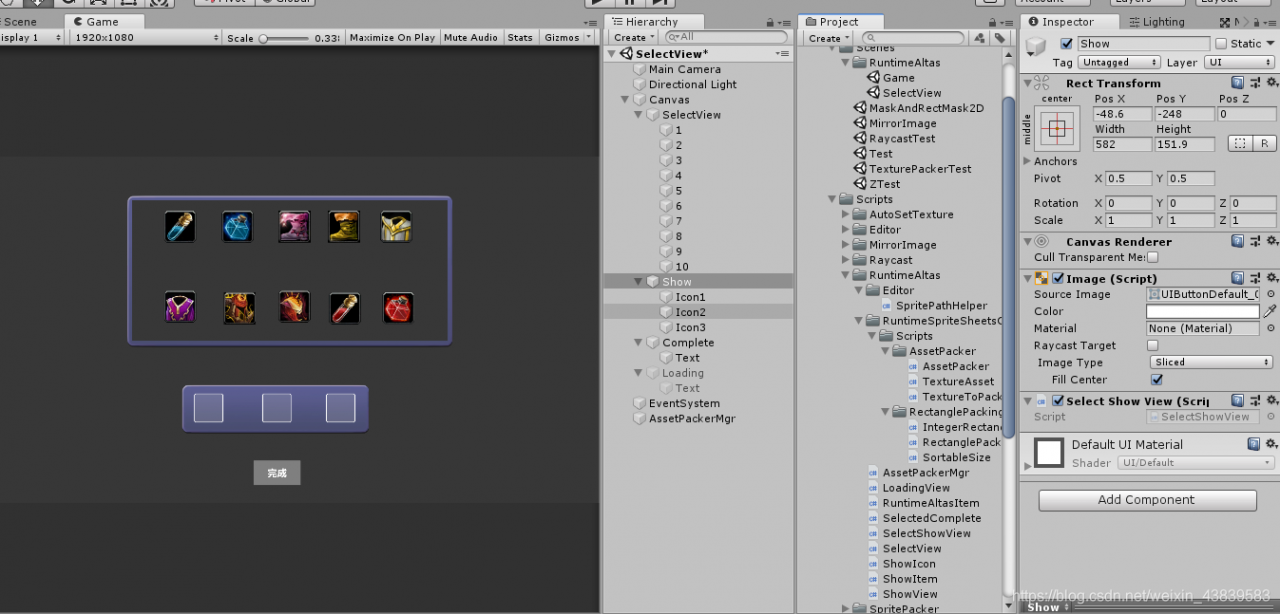Select the Game tab
Image resolution: width=1280 pixels, height=614 pixels.
102,22
